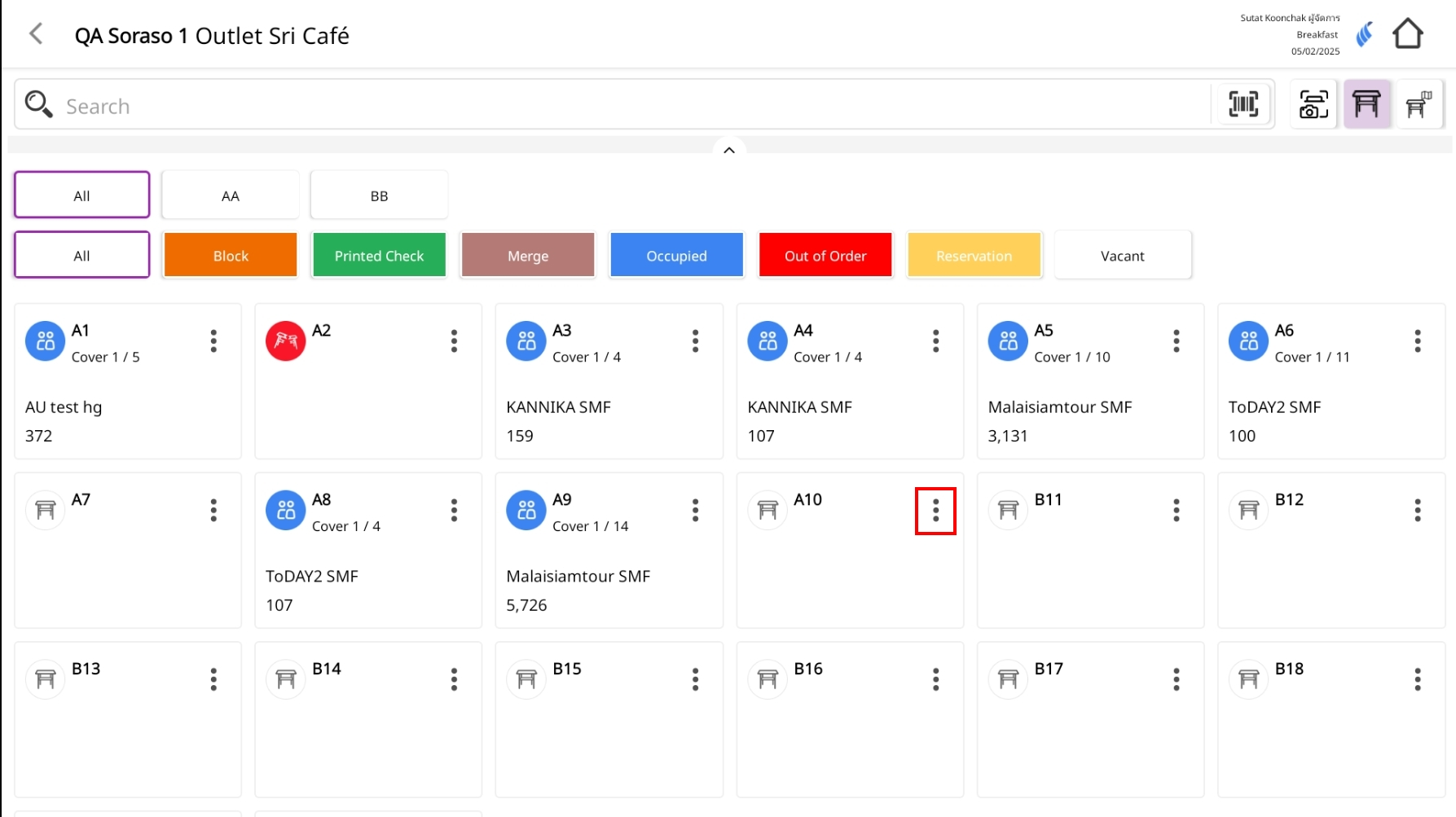Click the blue flame logo icon
Image resolution: width=1456 pixels, height=817 pixels.
(1364, 34)
